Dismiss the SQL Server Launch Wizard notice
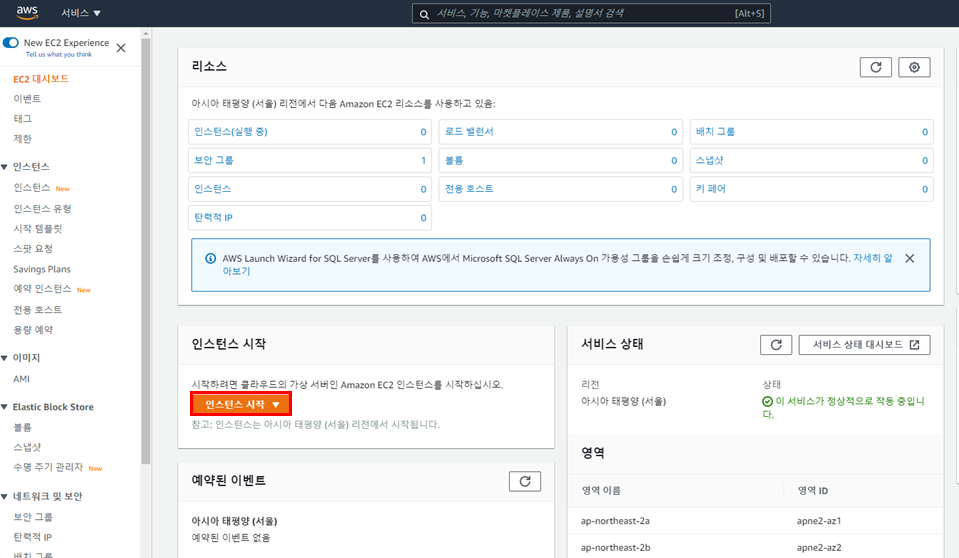The image size is (959, 558). [x=909, y=258]
